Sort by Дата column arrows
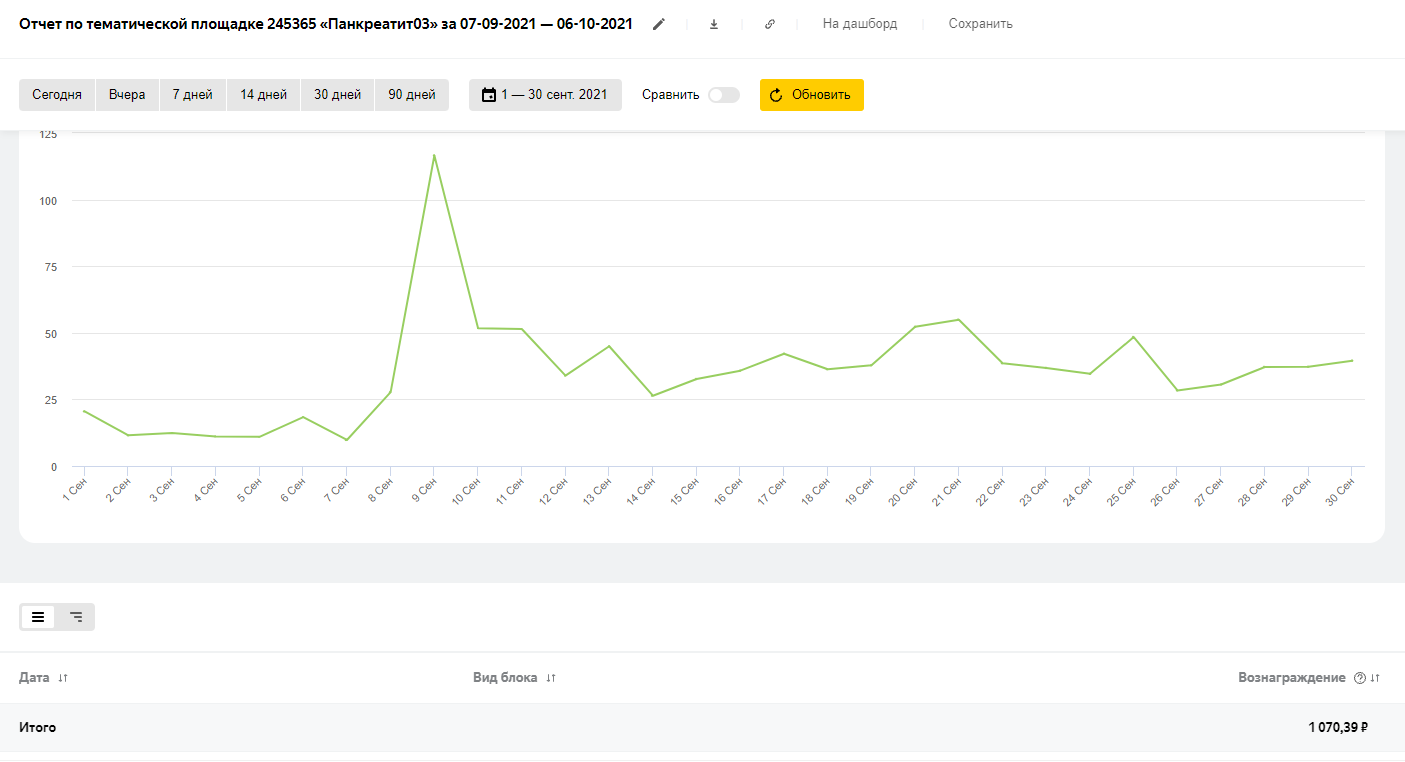The width and height of the screenshot is (1405, 762). point(63,678)
